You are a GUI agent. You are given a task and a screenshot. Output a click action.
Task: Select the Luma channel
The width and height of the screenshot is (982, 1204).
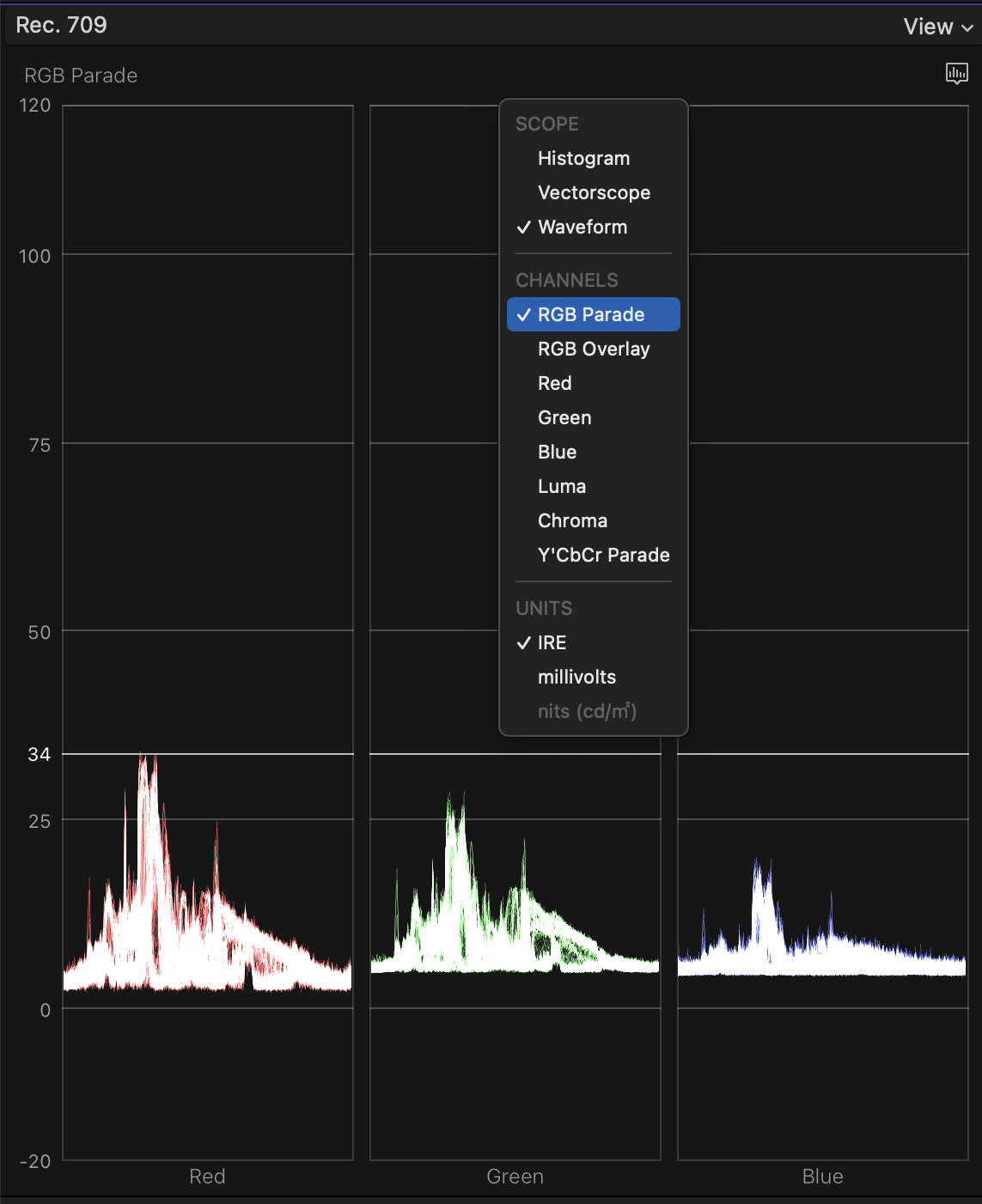pos(594,486)
